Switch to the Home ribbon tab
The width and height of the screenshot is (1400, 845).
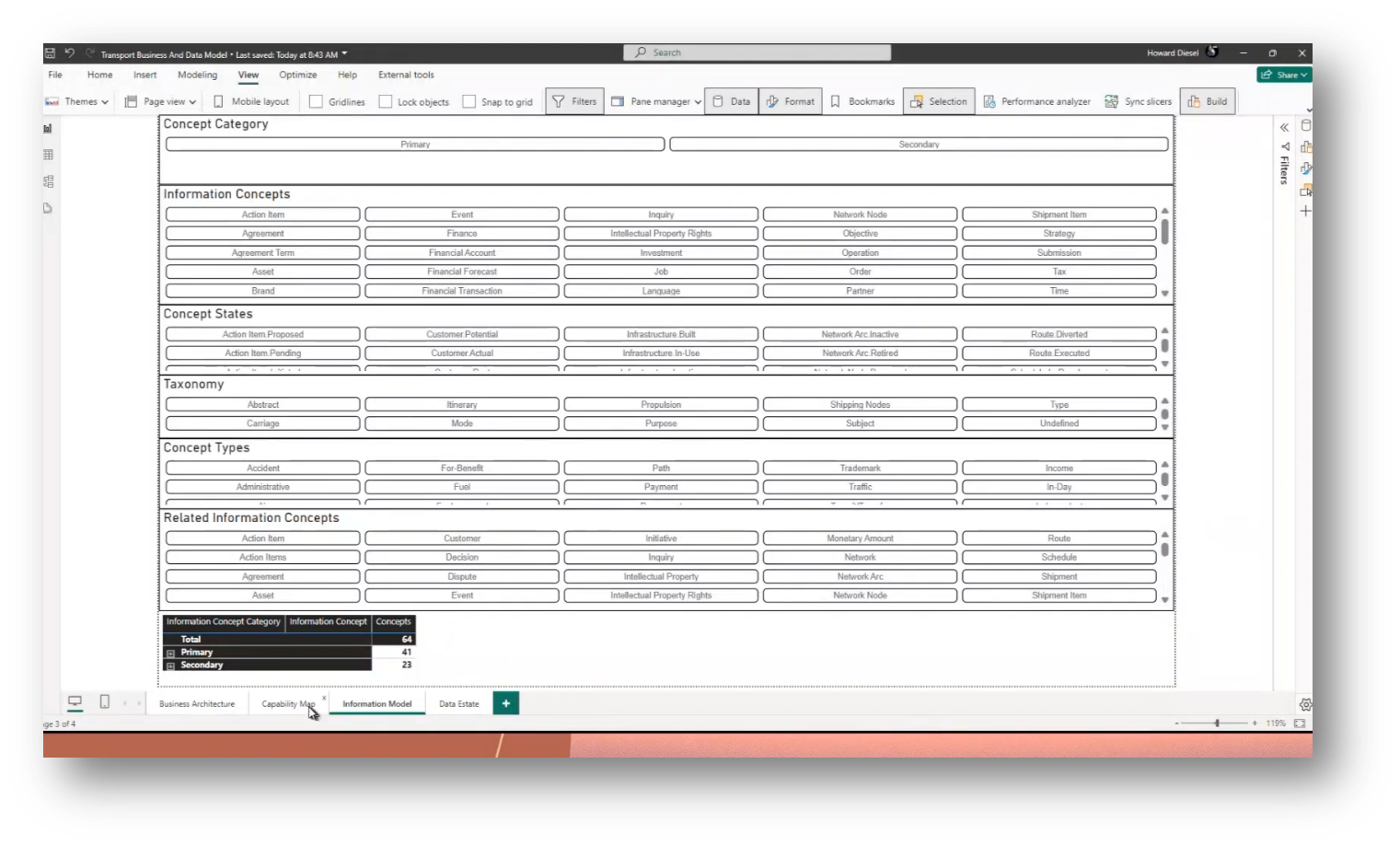(x=99, y=75)
